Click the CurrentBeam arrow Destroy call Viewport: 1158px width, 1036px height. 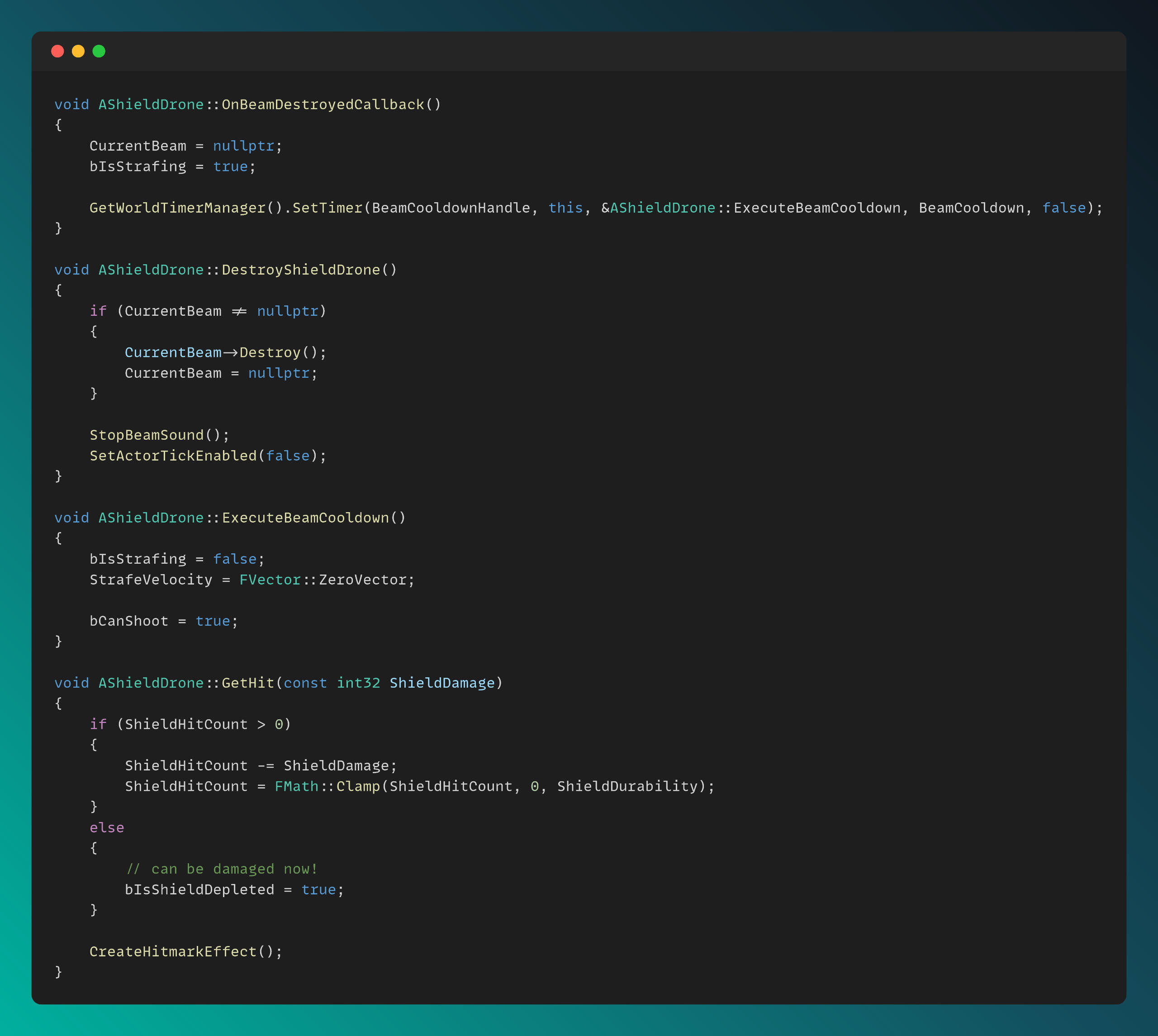tap(225, 353)
